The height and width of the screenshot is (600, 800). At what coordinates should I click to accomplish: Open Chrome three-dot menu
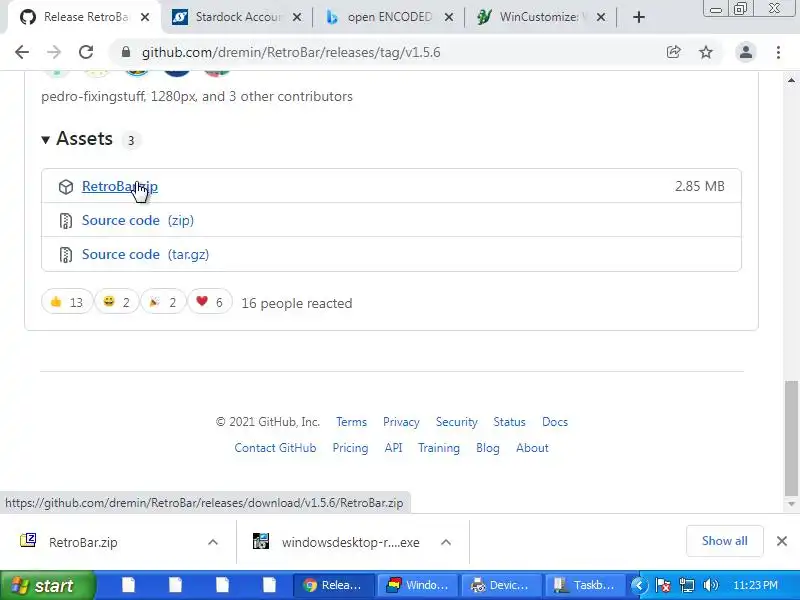click(778, 52)
